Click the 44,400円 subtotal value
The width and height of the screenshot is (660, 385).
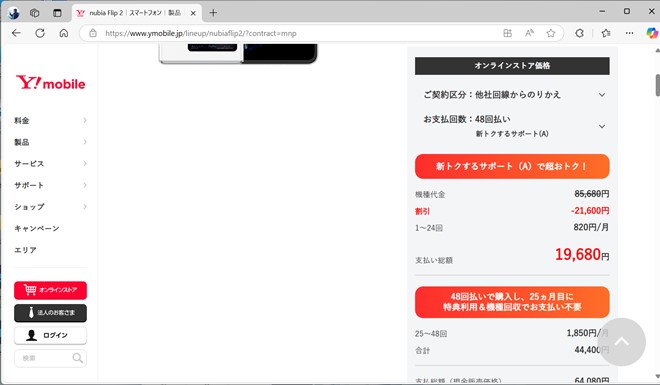click(592, 350)
